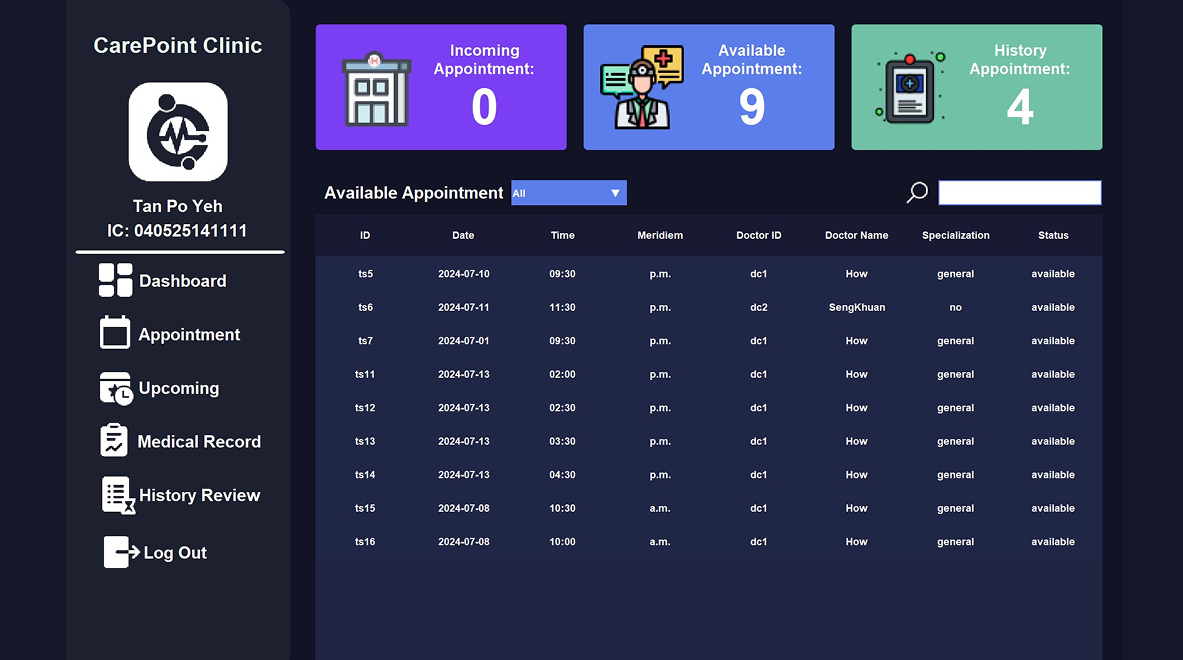Click the Log Out arrow icon
Image resolution: width=1183 pixels, height=660 pixels.
(x=121, y=552)
